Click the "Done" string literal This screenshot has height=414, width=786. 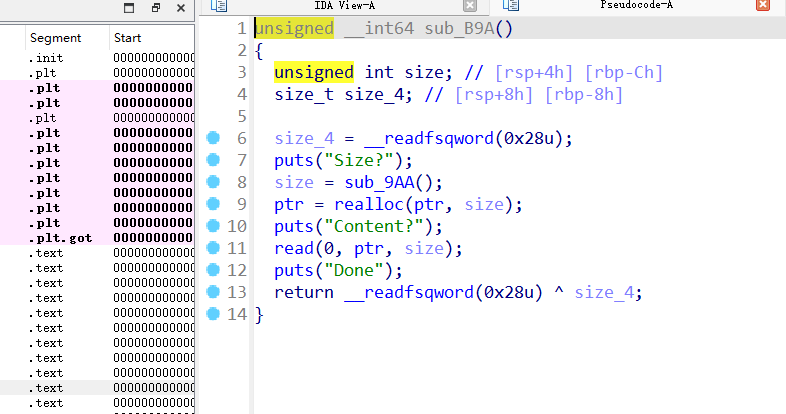(354, 271)
